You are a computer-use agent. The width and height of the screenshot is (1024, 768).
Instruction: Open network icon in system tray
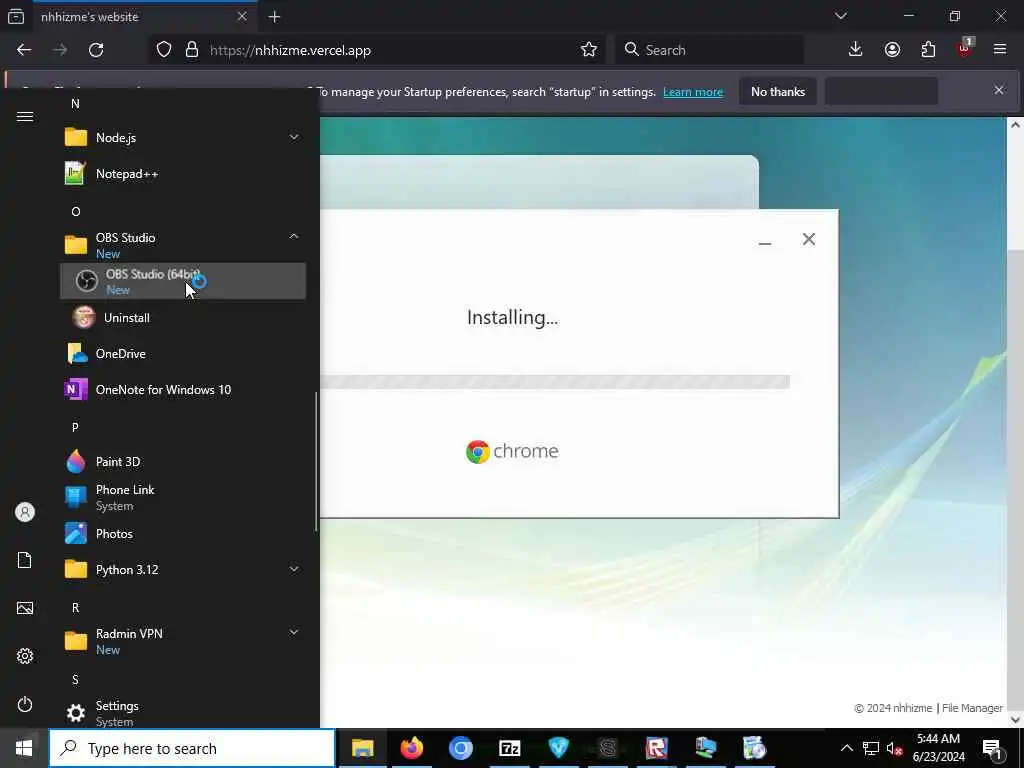pyautogui.click(x=871, y=748)
